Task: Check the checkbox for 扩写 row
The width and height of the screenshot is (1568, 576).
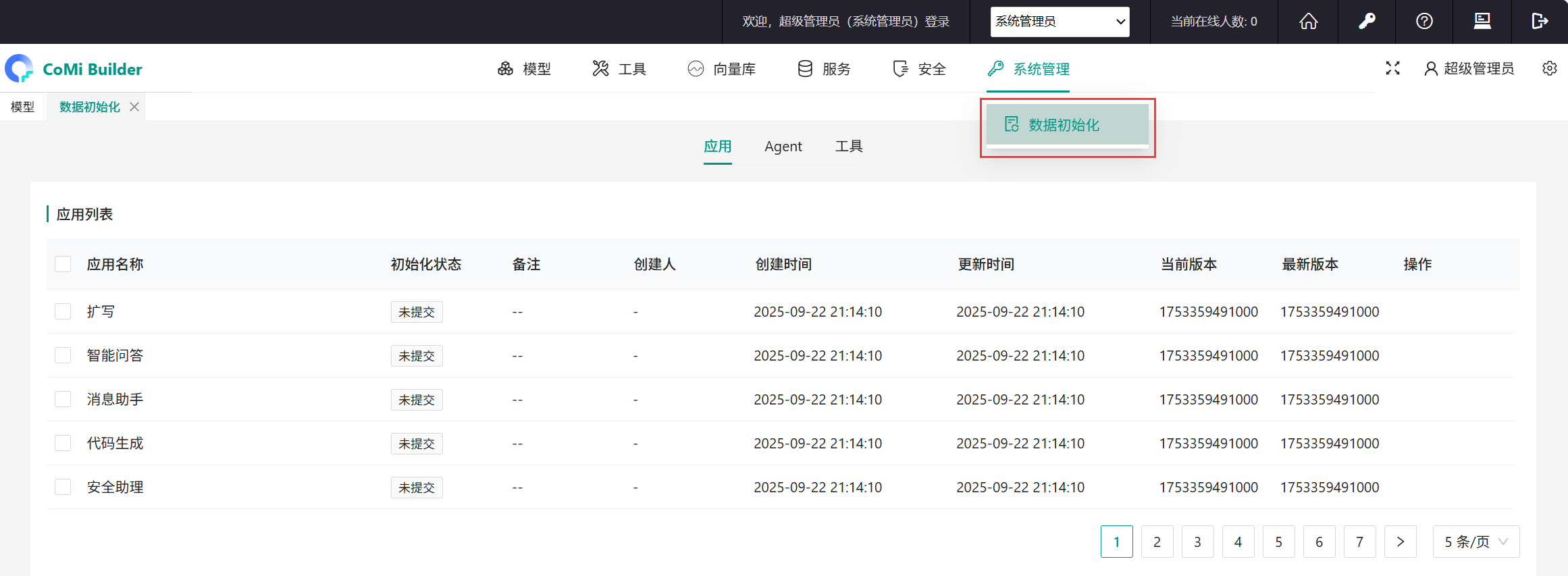Action: (x=63, y=311)
